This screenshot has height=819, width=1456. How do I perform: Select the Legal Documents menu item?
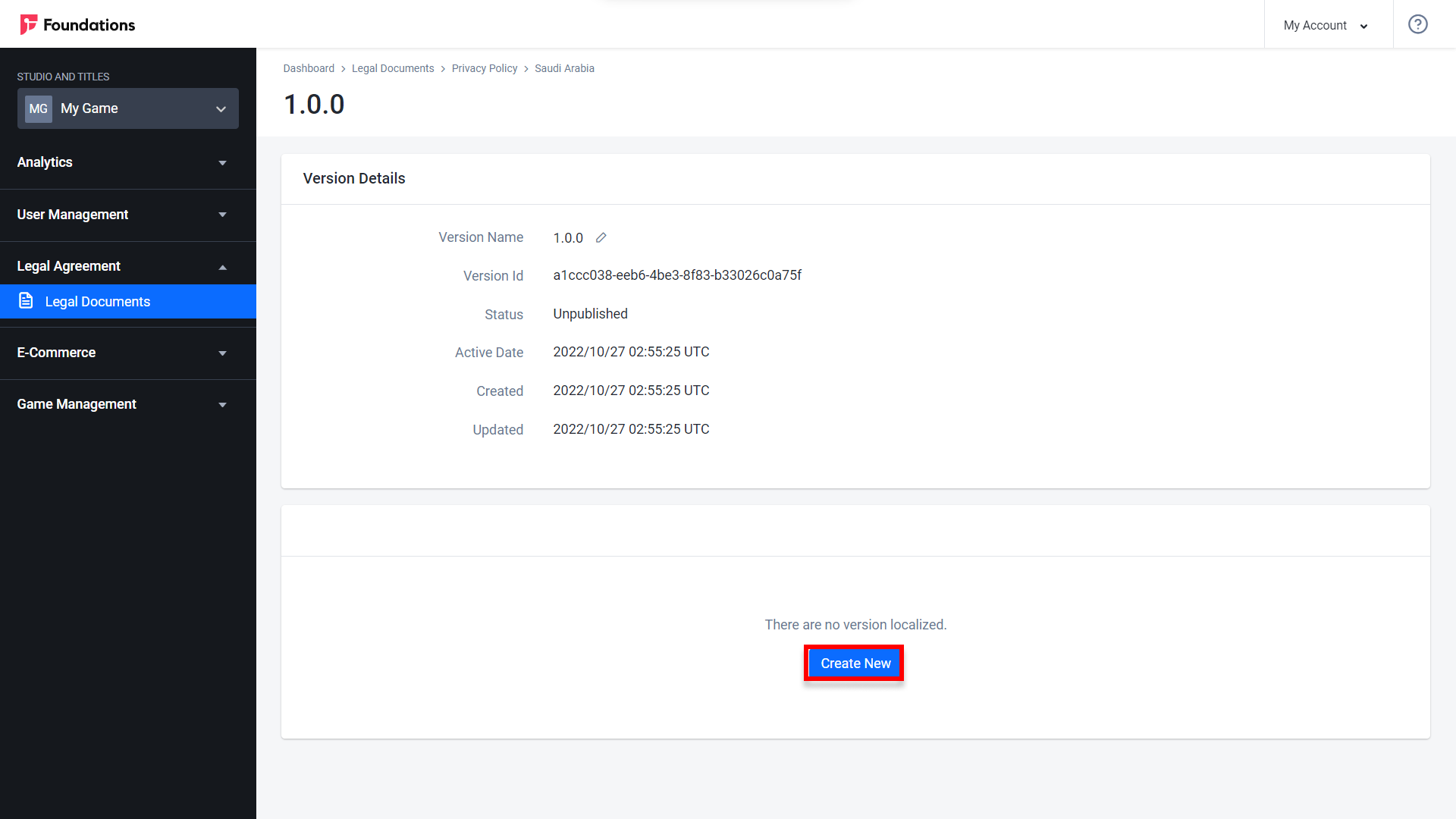128,301
